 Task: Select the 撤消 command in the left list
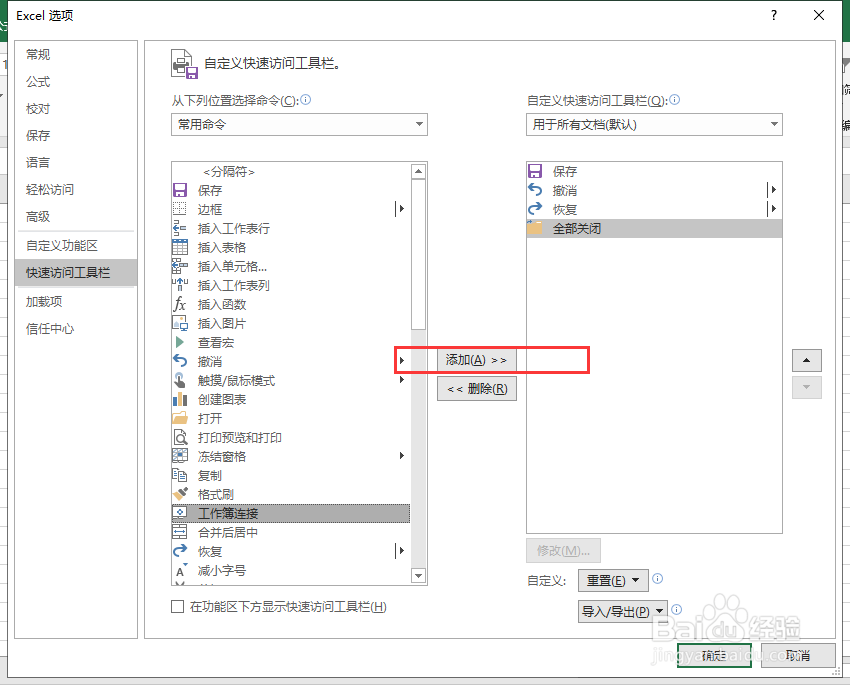tap(208, 361)
